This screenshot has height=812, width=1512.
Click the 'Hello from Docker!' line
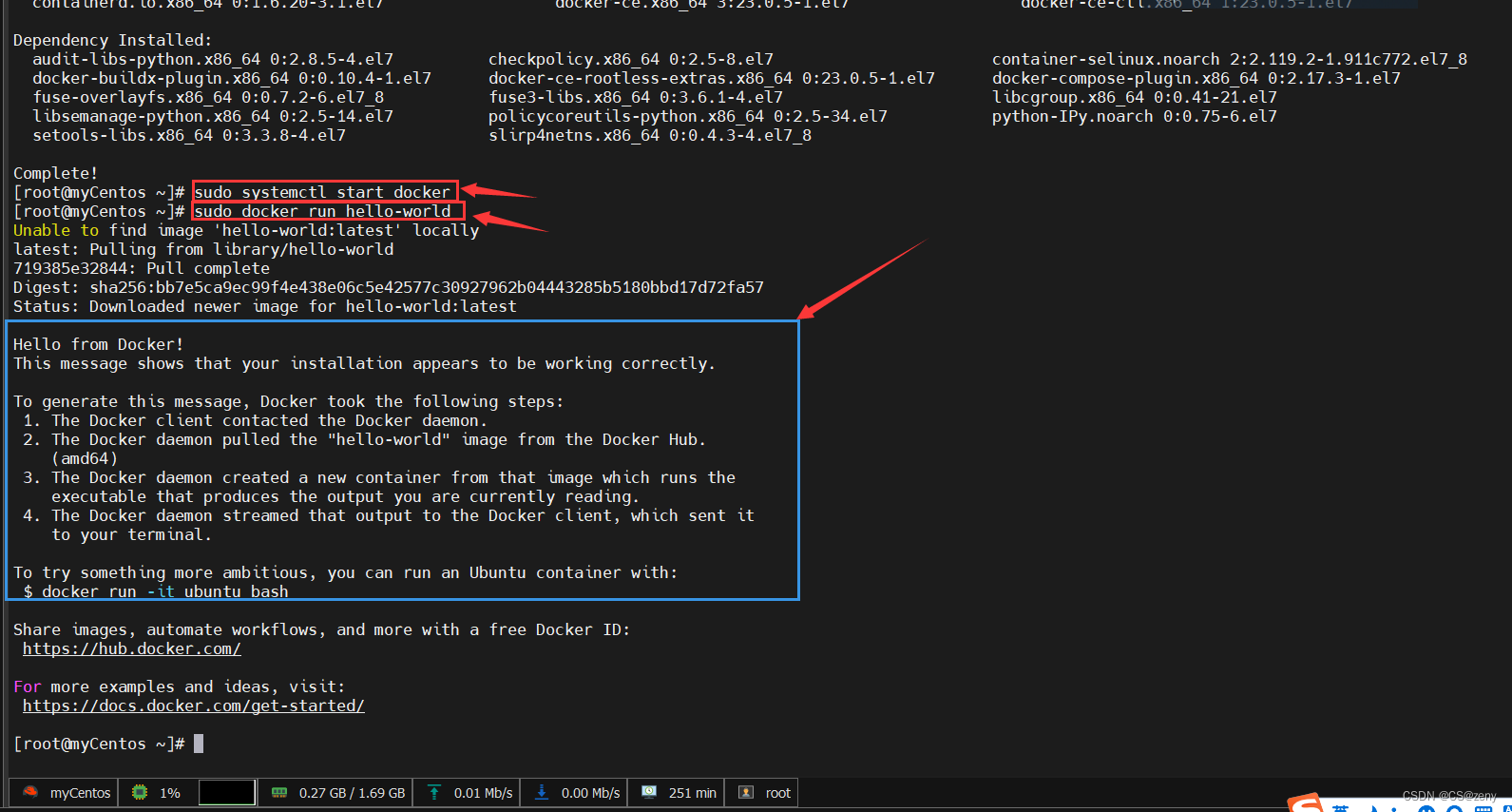click(99, 344)
